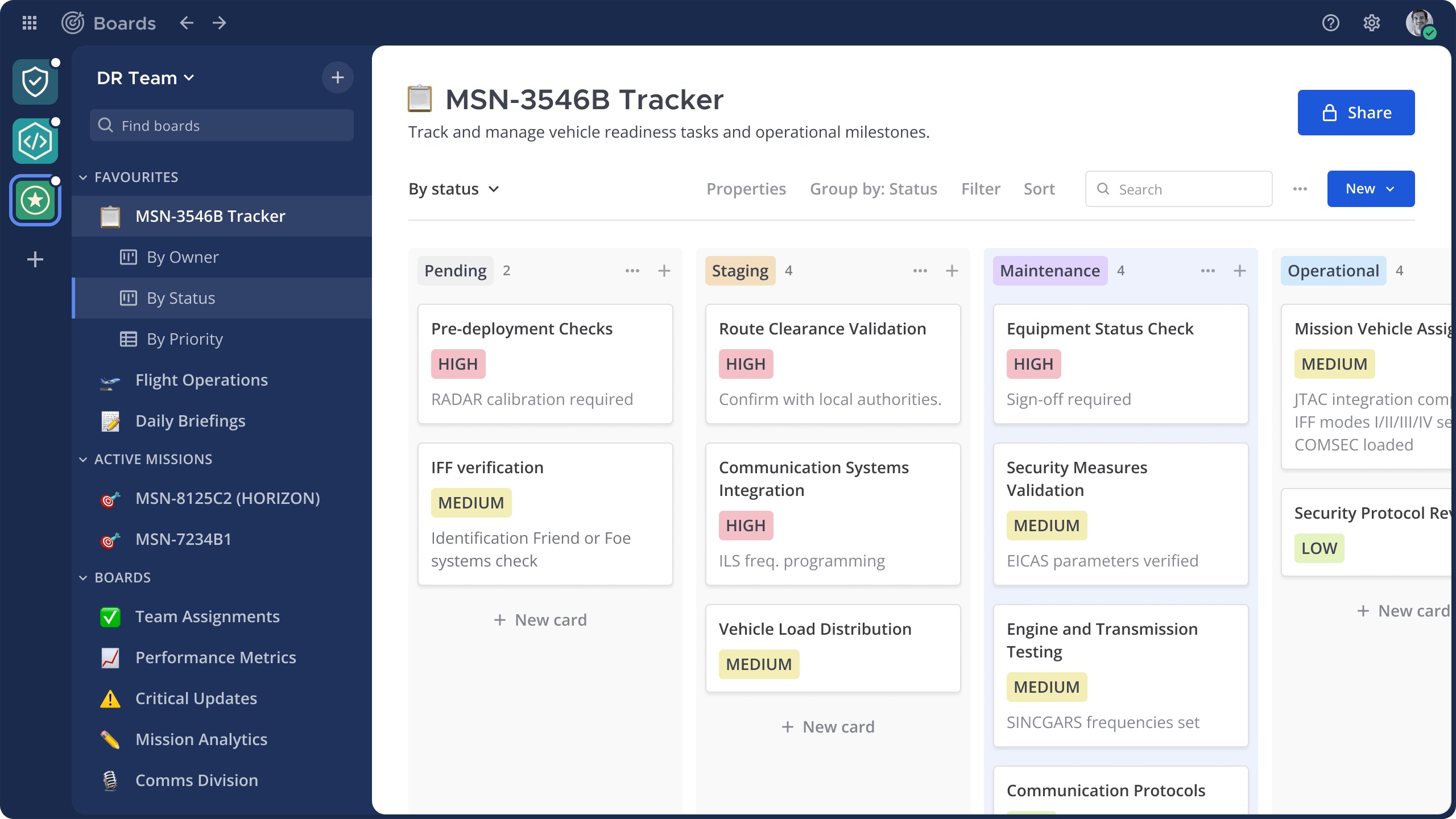
Task: Select the By Priority view
Action: point(184,338)
